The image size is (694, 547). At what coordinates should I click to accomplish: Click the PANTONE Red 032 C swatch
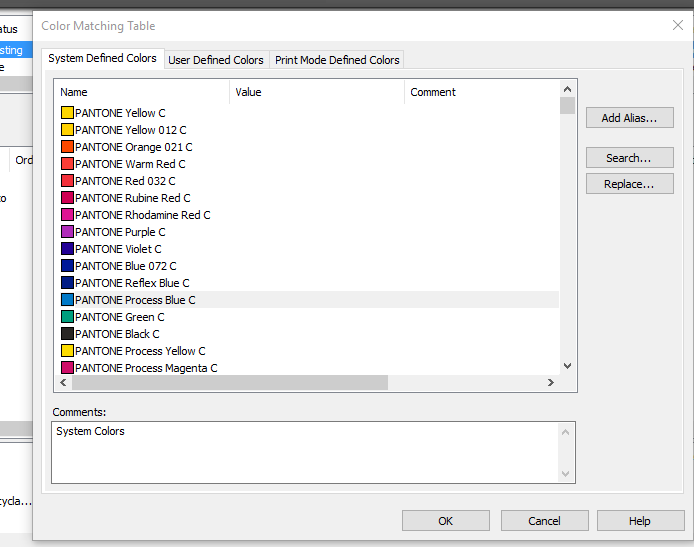(67, 181)
